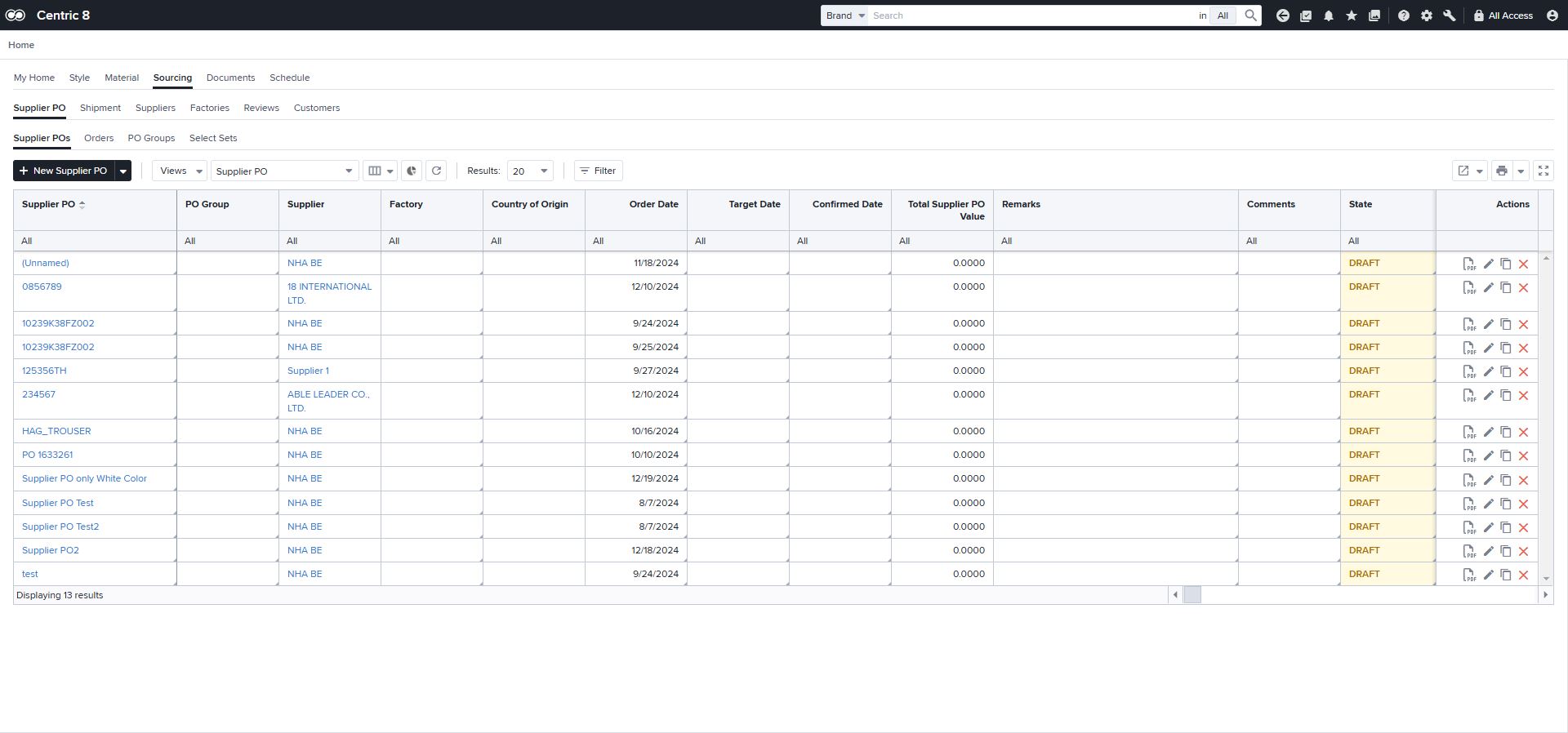Open the ABLE LEADER CO., LTD. supplier link
1568x733 pixels.
point(328,401)
